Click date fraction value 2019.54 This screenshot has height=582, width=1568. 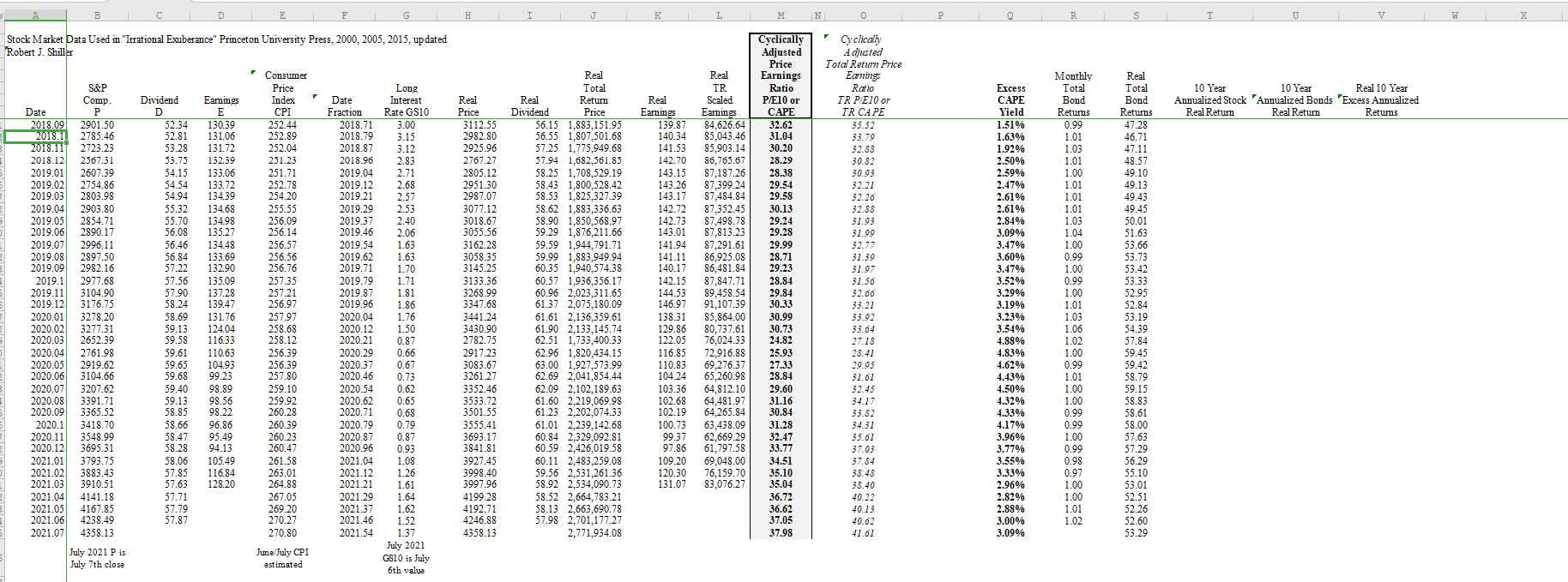click(356, 244)
